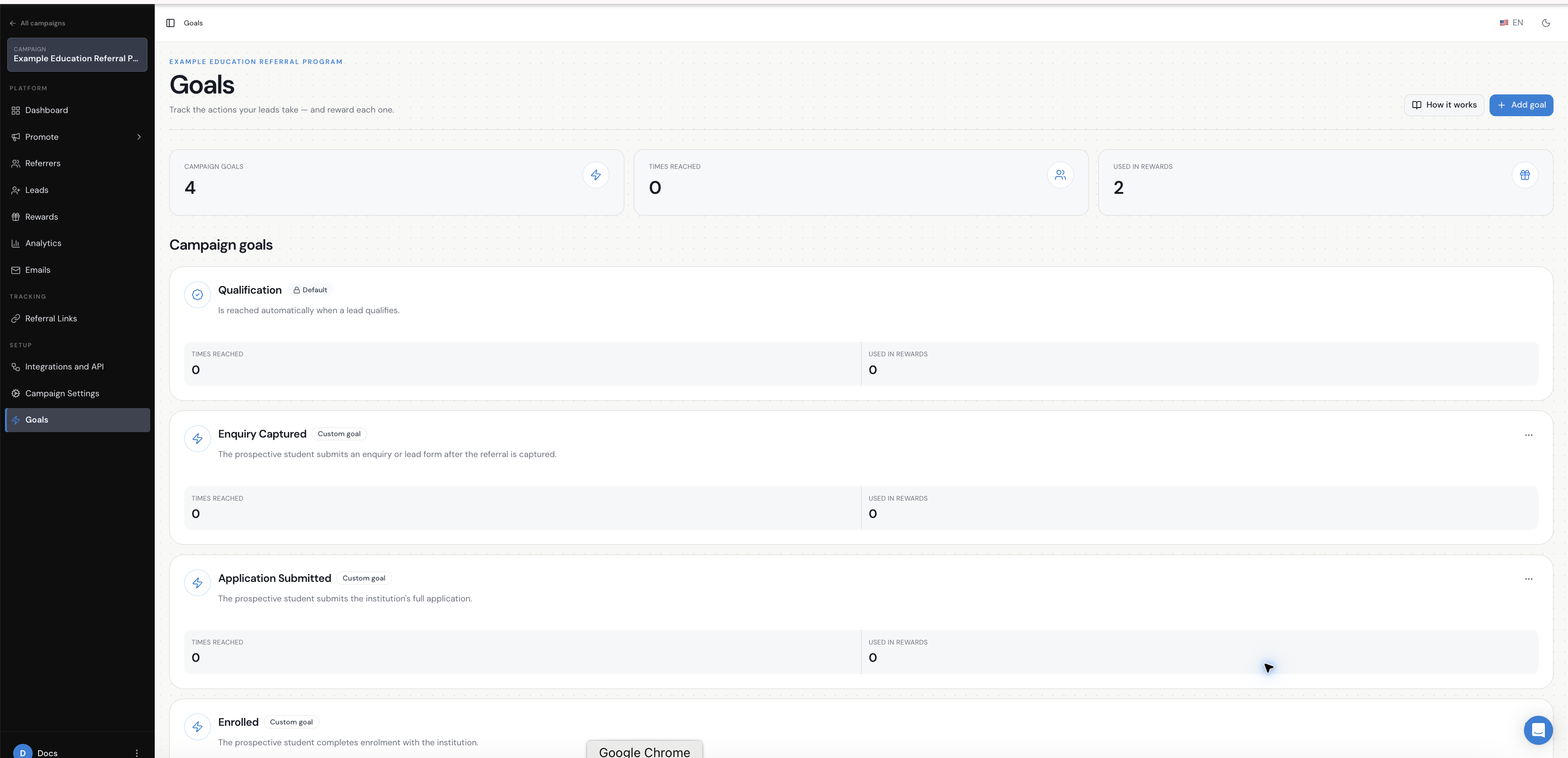Click the Times Reached people icon
This screenshot has width=1568, height=758.
click(x=1060, y=175)
